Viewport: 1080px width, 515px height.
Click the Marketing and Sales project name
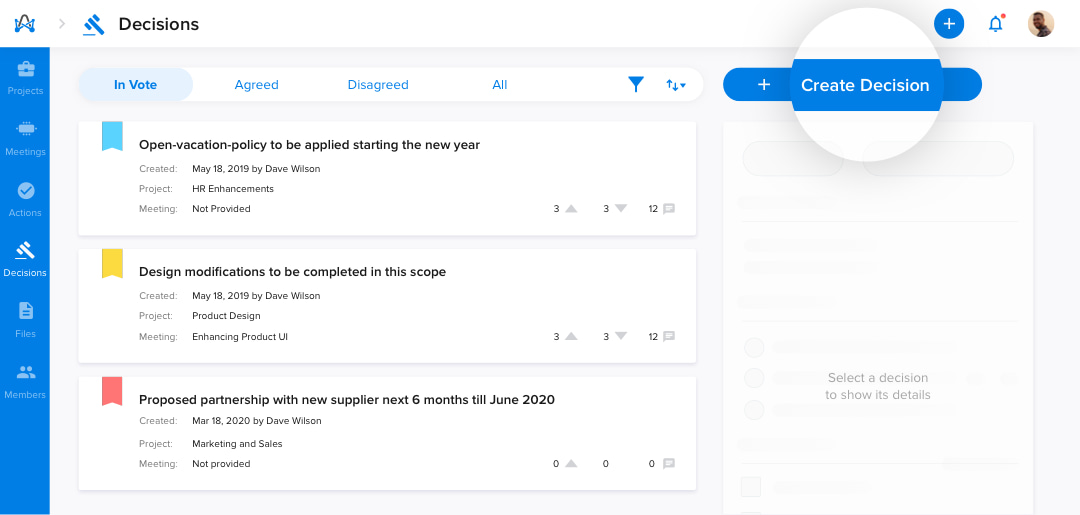tap(238, 444)
